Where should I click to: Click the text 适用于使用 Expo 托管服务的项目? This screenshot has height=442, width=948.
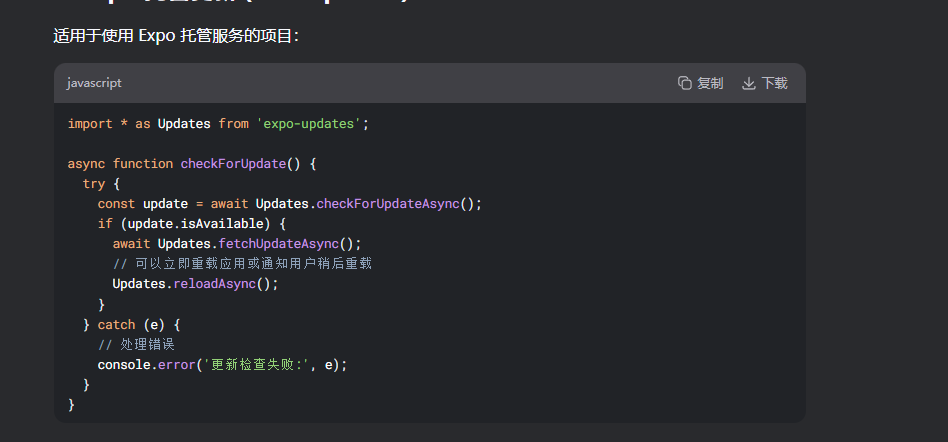coord(176,36)
